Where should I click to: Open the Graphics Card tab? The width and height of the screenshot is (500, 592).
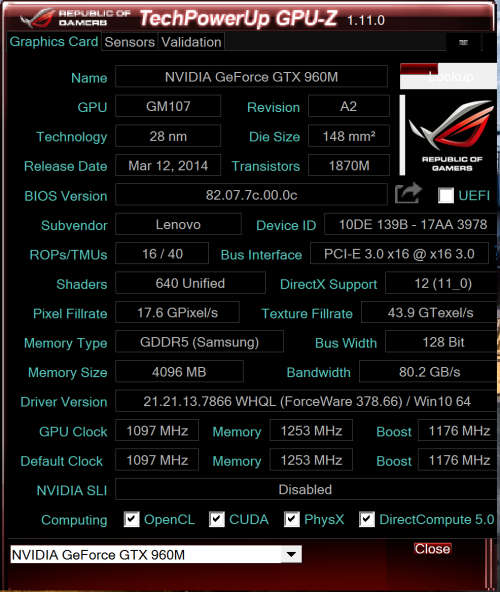[x=54, y=42]
